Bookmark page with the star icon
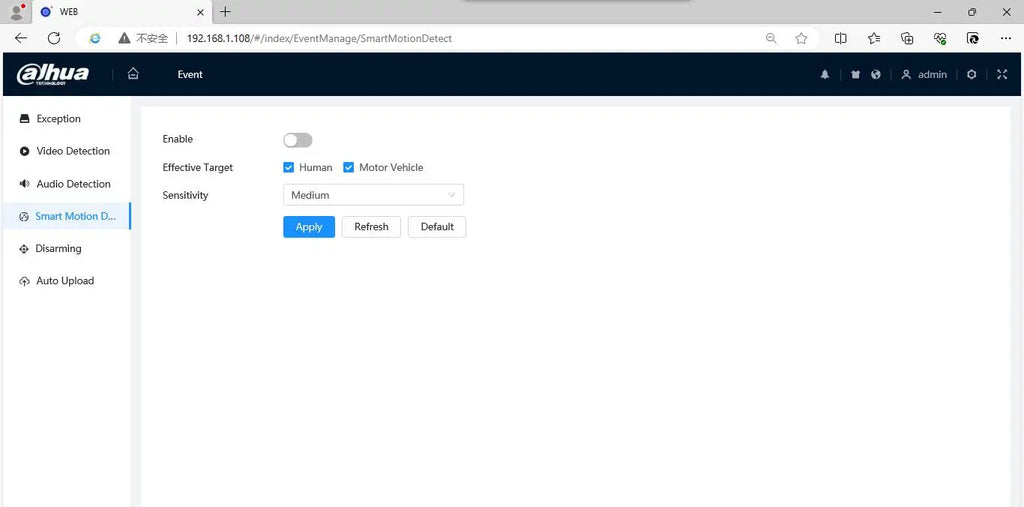Viewport: 1024px width, 507px height. [x=801, y=38]
